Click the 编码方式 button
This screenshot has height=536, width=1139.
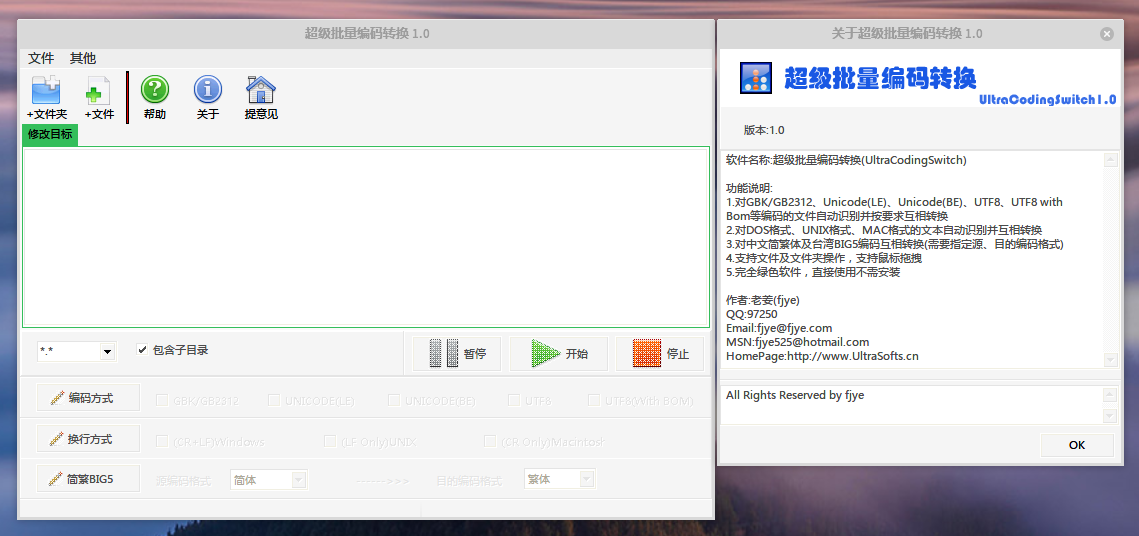coord(88,398)
